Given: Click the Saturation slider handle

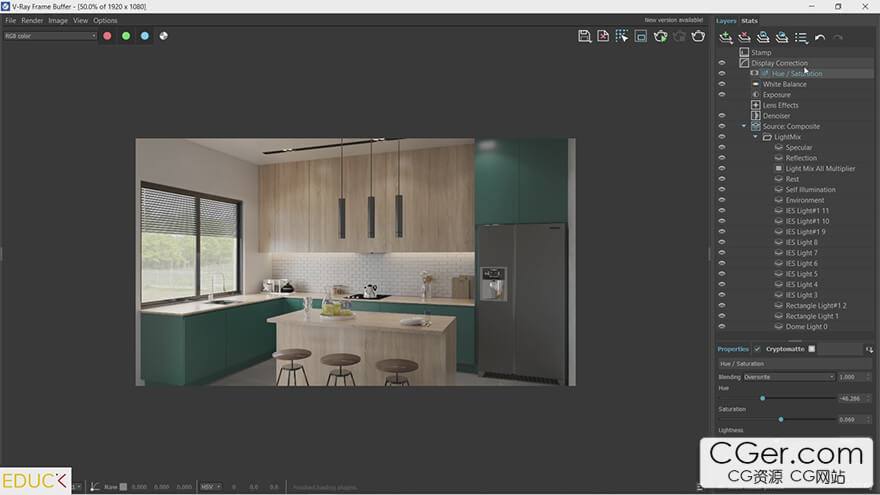Looking at the screenshot, I should click(x=781, y=419).
